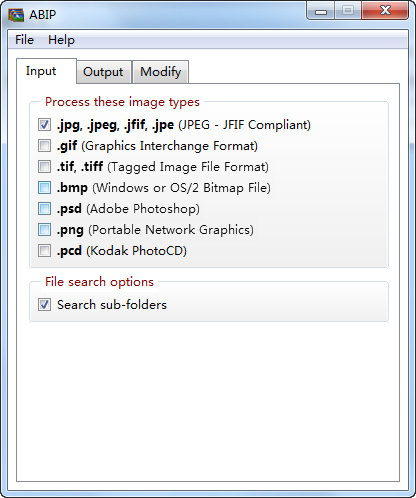Click the ABIP application icon in title bar
The height and width of the screenshot is (498, 416).
coord(16,15)
